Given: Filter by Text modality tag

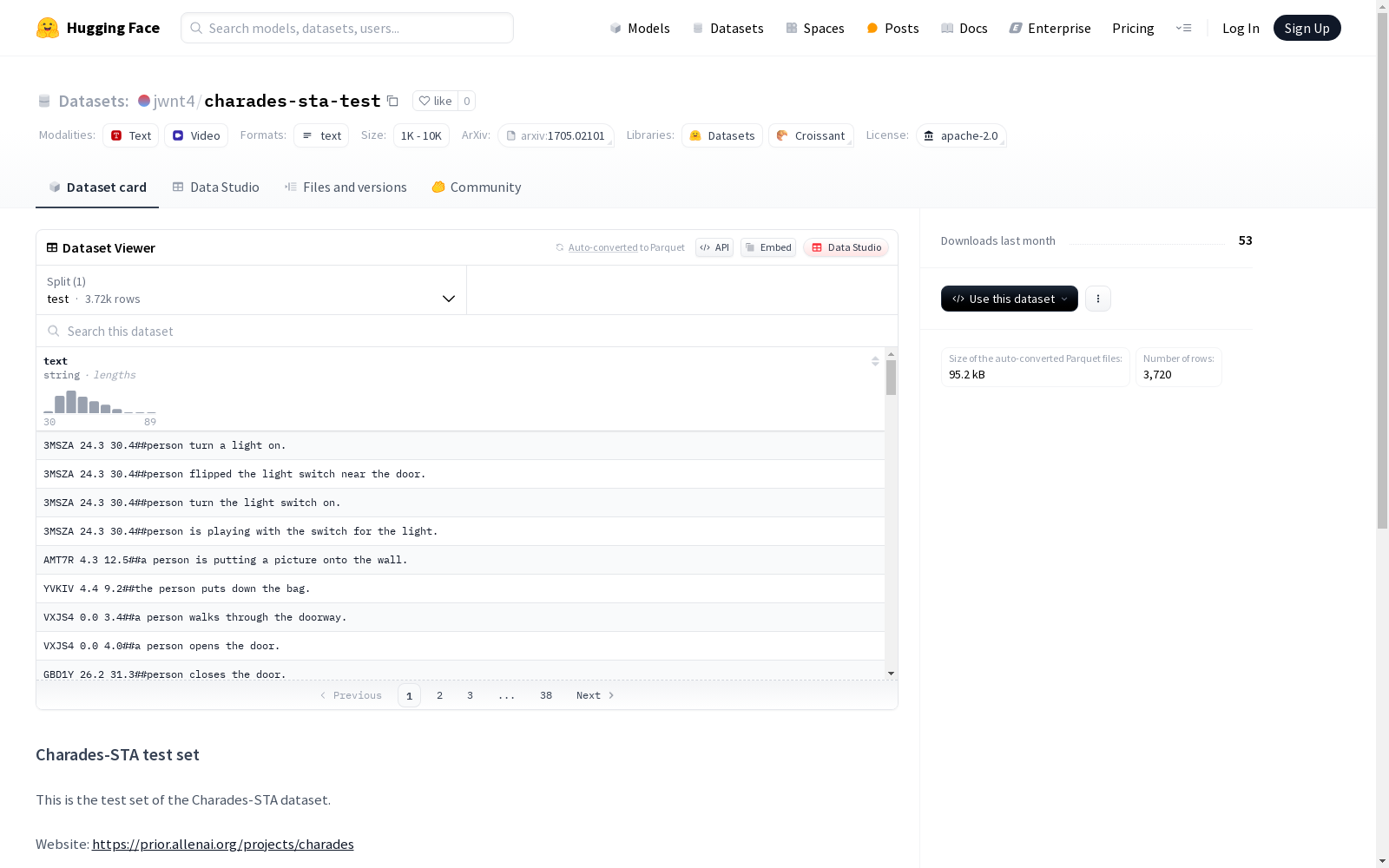Looking at the screenshot, I should [x=130, y=135].
